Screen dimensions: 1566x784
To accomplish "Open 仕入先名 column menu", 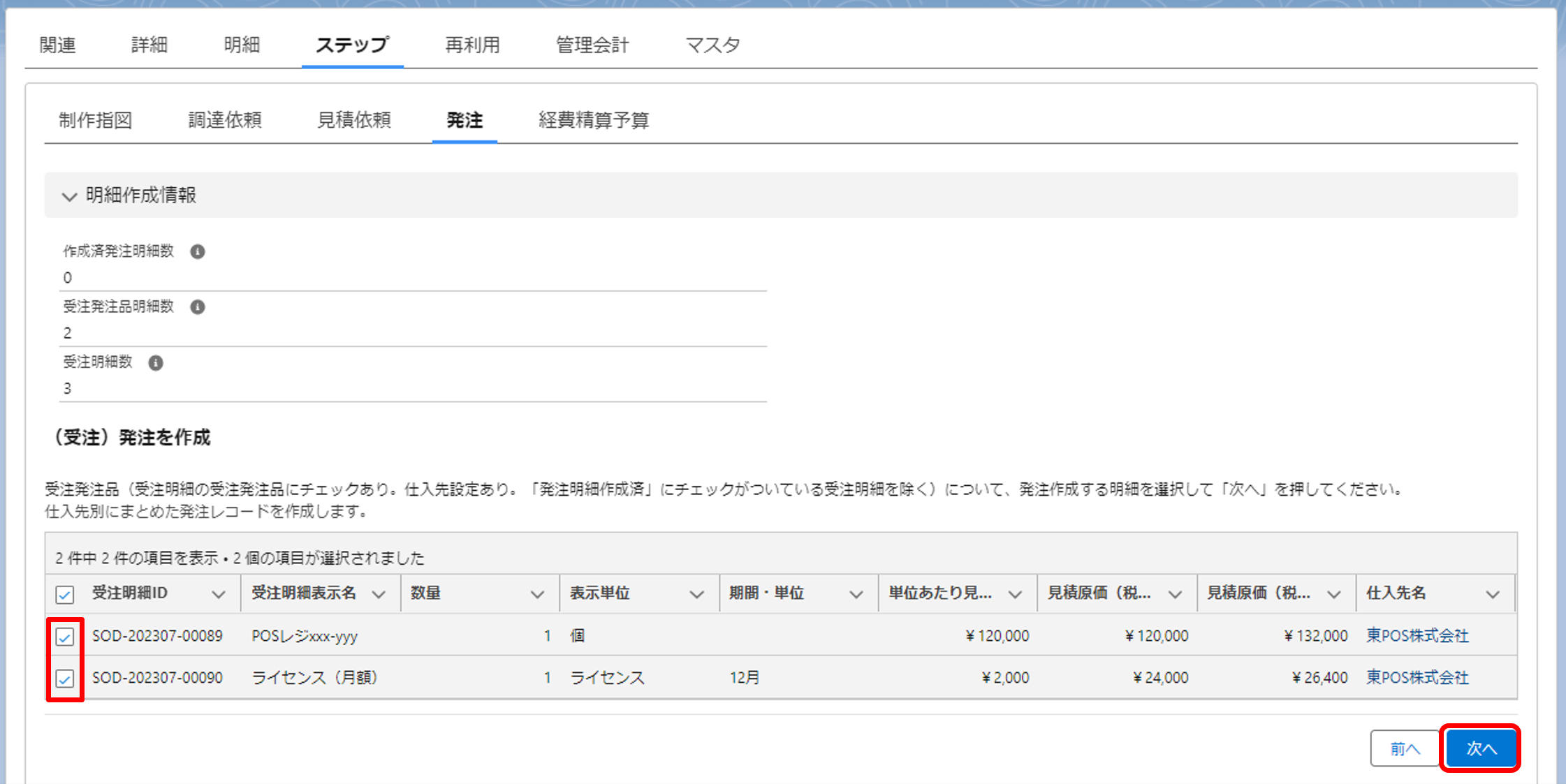I will point(1493,595).
